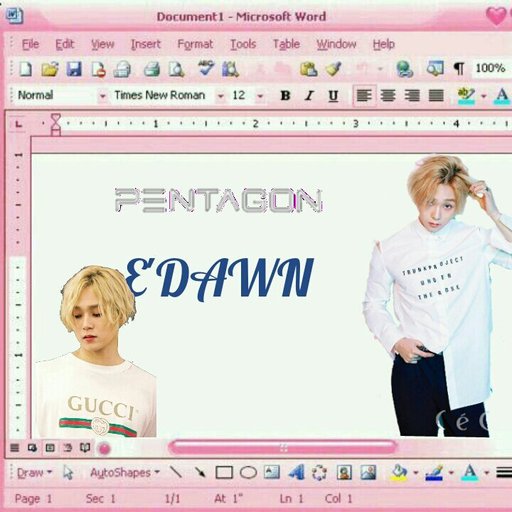Insert WordArt from the Drawing toolbar
Screen dimensions: 512x512
pyautogui.click(x=296, y=472)
